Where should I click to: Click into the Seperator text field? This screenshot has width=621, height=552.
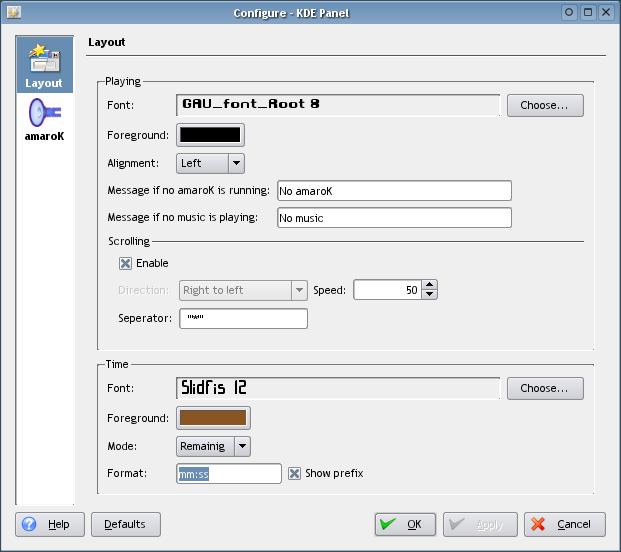[x=243, y=318]
